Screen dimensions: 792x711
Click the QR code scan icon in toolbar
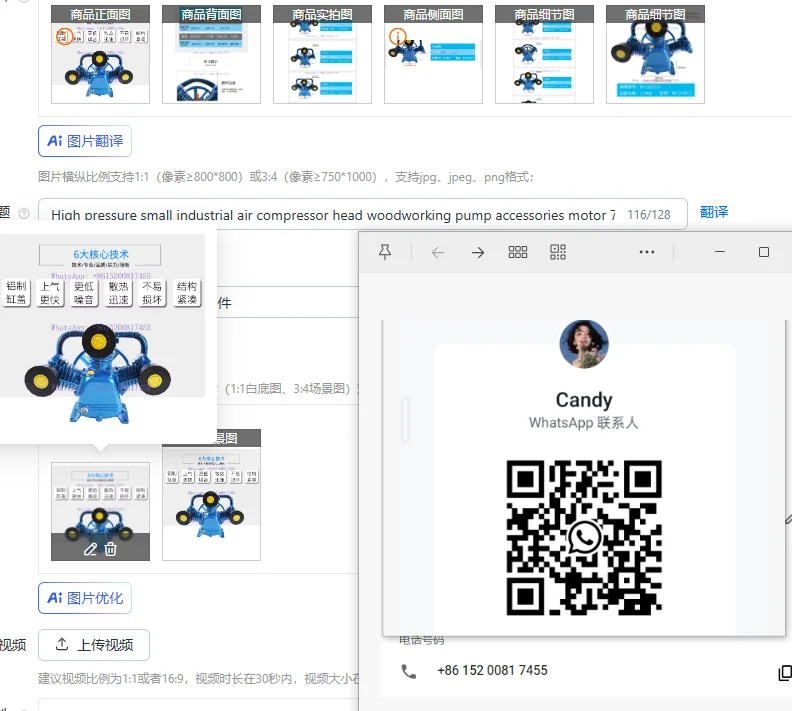click(x=558, y=252)
